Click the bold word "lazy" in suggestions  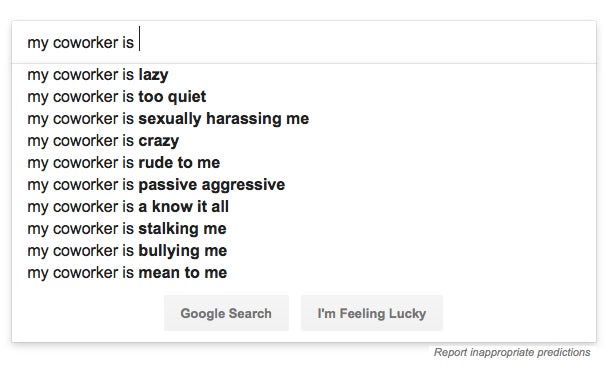[154, 75]
